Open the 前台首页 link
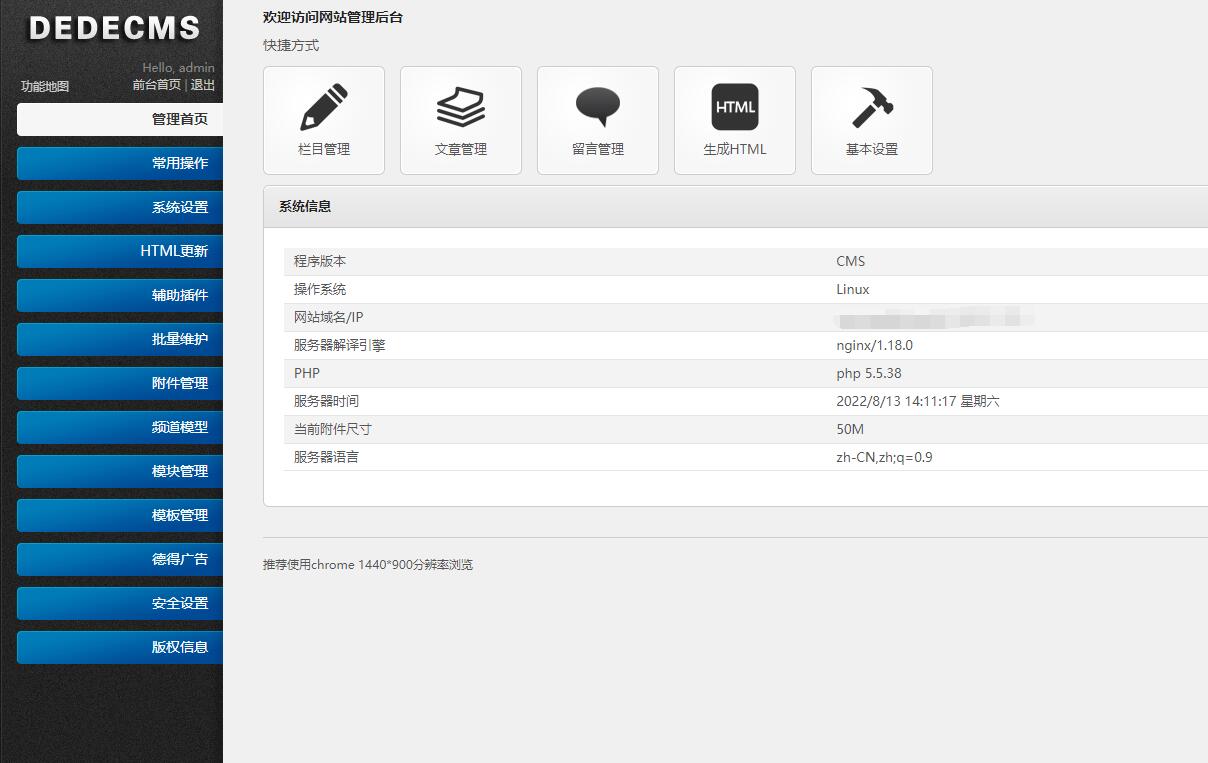This screenshot has width=1208, height=763. tap(156, 85)
